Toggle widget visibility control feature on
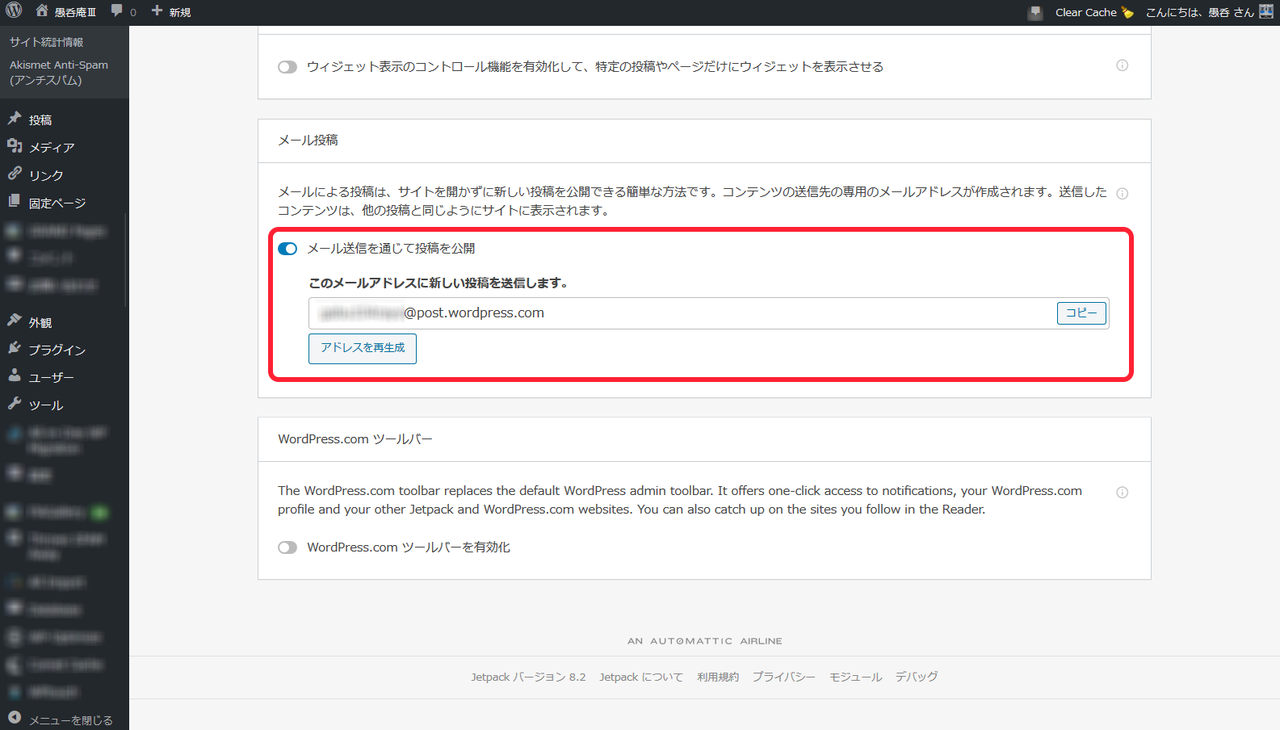 [x=288, y=67]
